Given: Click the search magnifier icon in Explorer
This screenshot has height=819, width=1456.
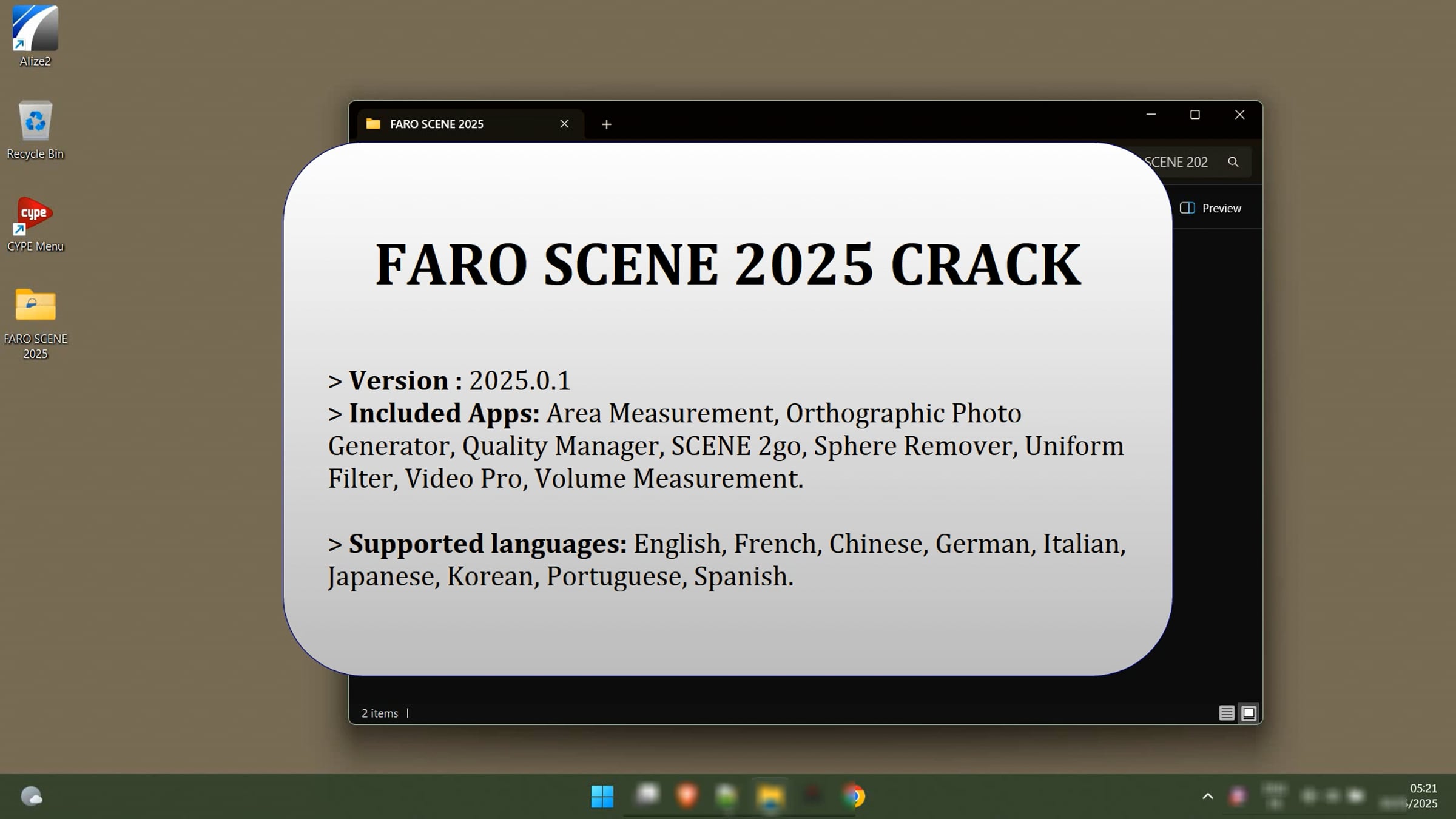Looking at the screenshot, I should coord(1233,162).
